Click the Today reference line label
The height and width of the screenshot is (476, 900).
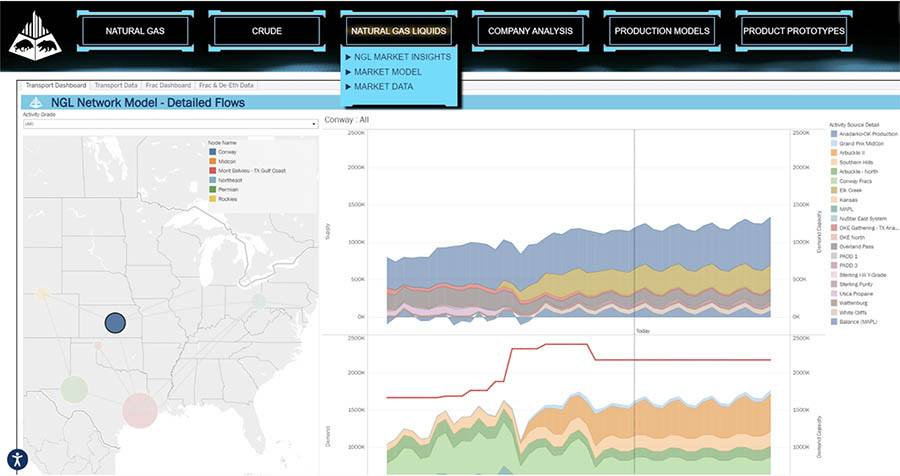click(x=643, y=331)
